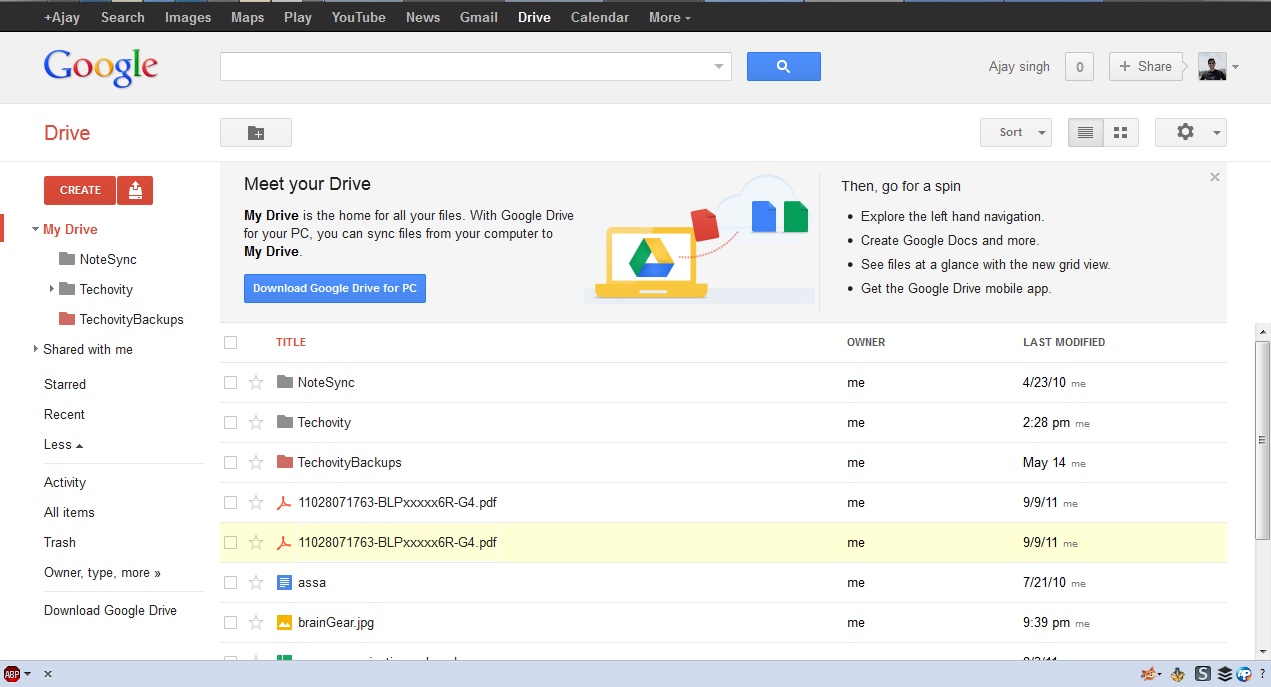Screen dimensions: 1271x687
Task: Collapse the Less section in sidebar
Action: pyautogui.click(x=64, y=444)
